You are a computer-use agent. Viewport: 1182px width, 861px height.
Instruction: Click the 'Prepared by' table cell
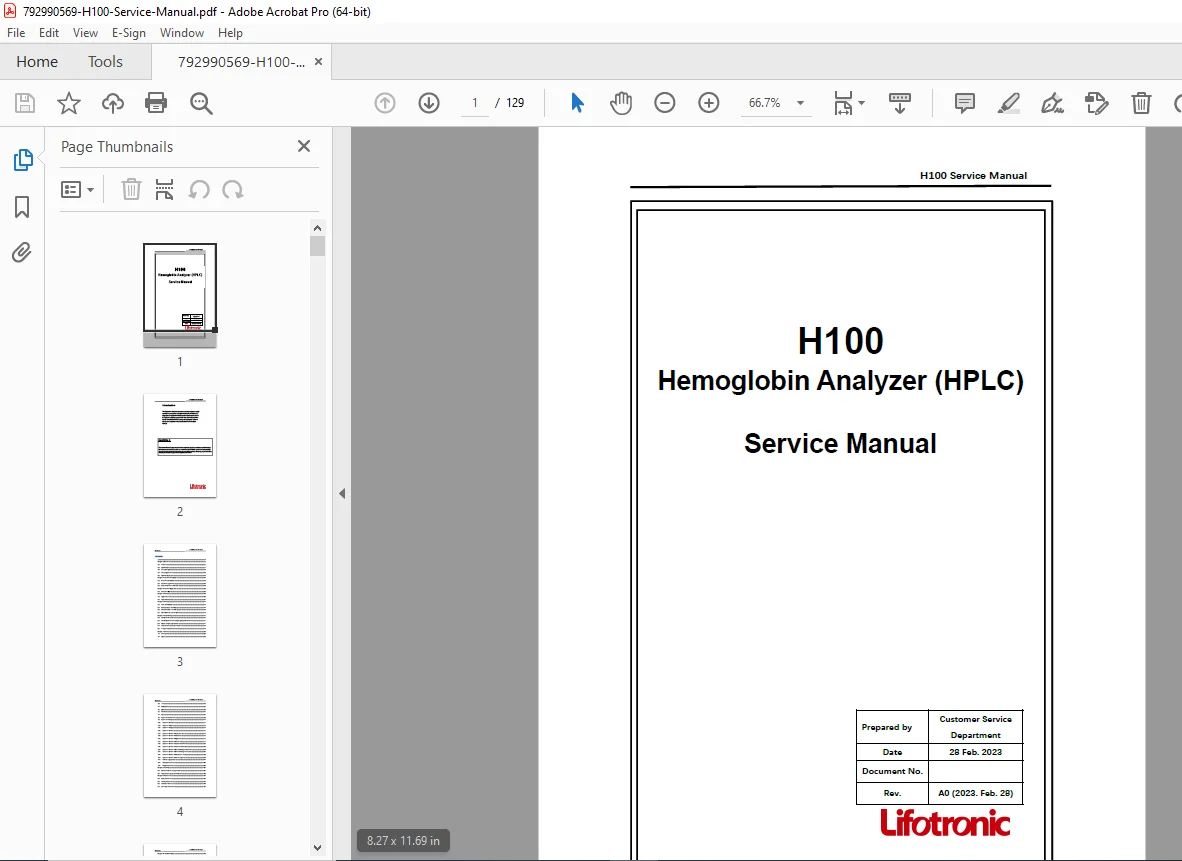(892, 727)
